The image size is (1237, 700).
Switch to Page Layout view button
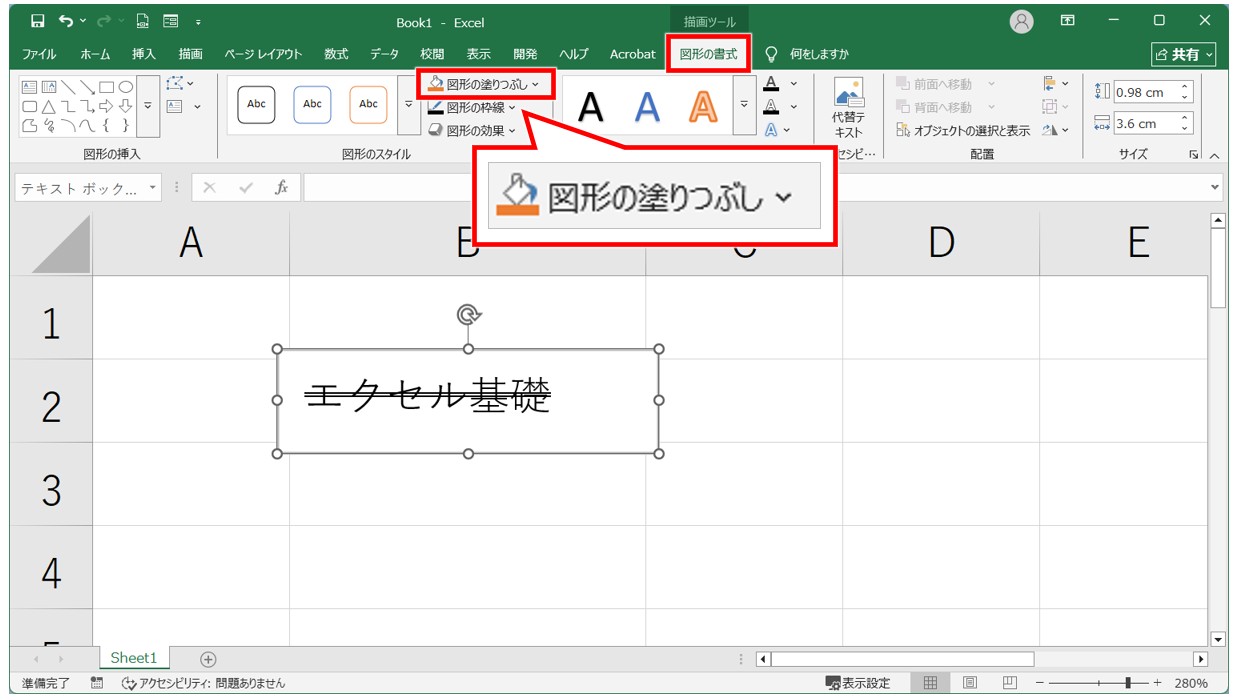[970, 683]
